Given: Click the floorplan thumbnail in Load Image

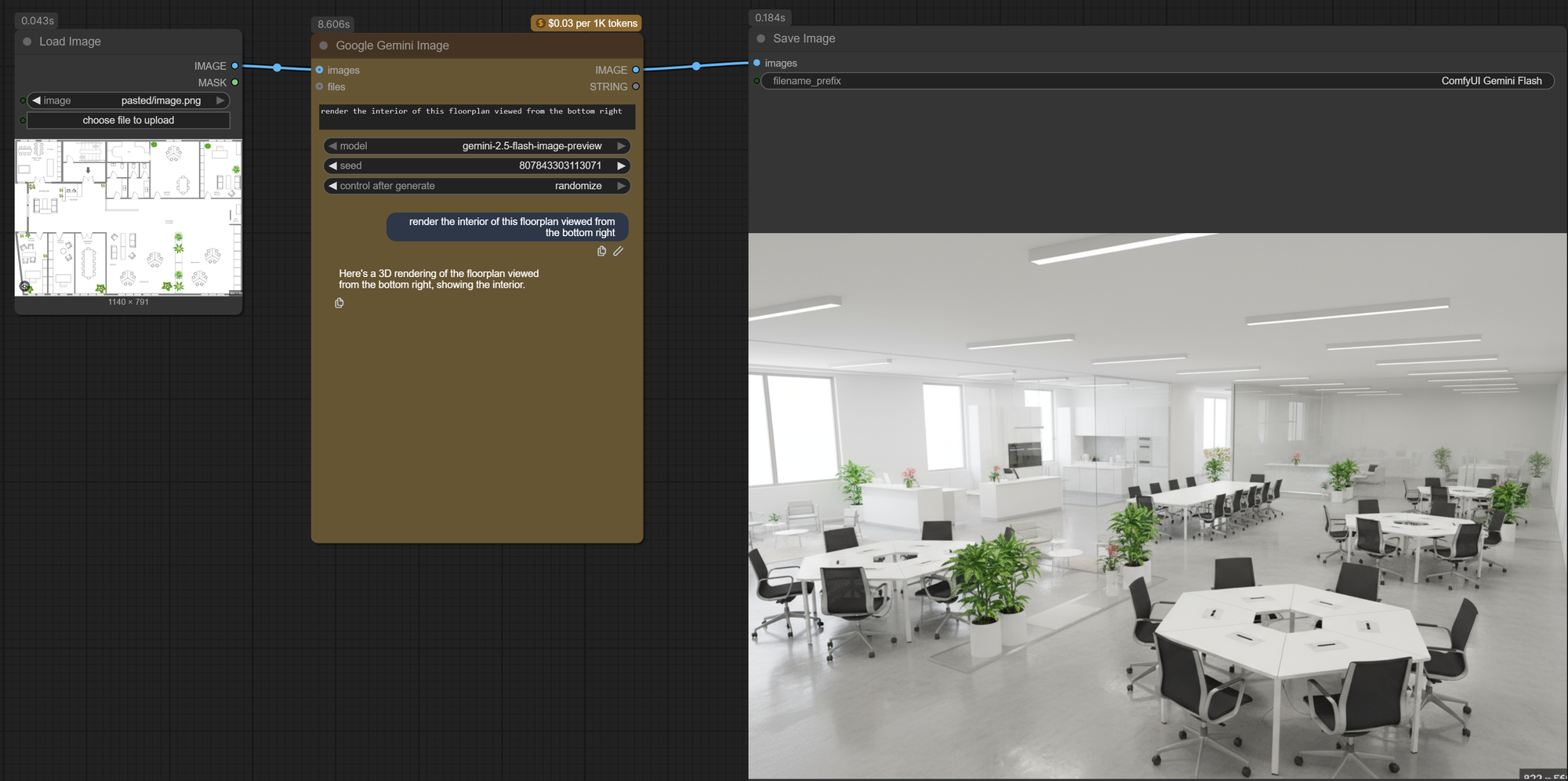Looking at the screenshot, I should [129, 217].
